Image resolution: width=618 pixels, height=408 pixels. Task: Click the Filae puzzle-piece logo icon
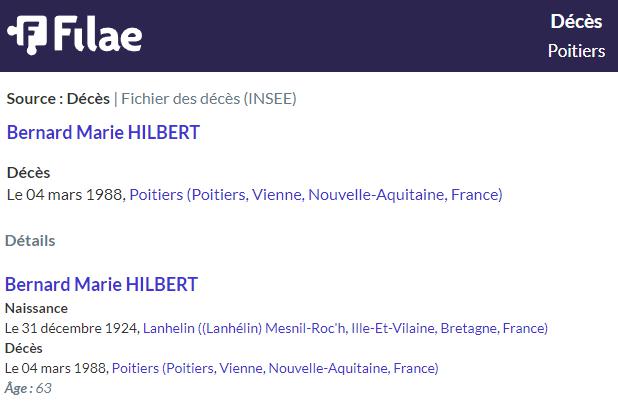coord(27,35)
